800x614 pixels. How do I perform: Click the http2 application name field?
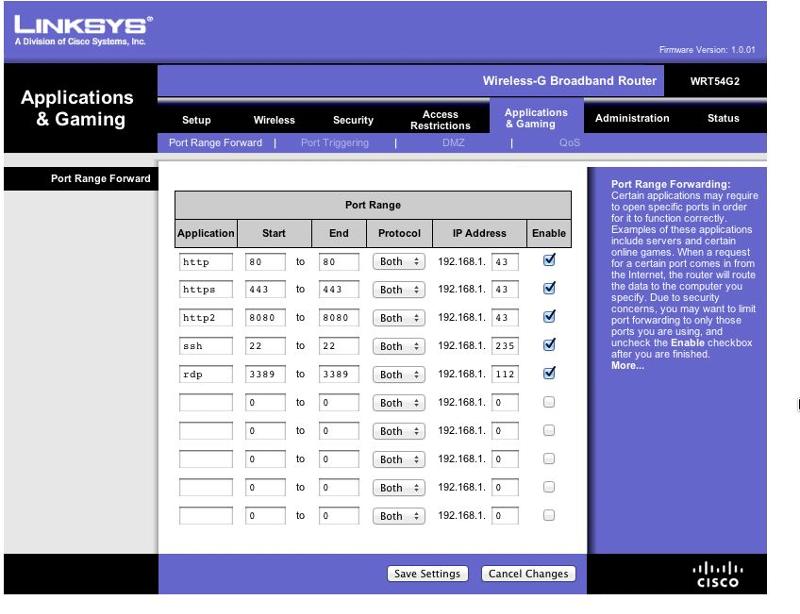206,318
